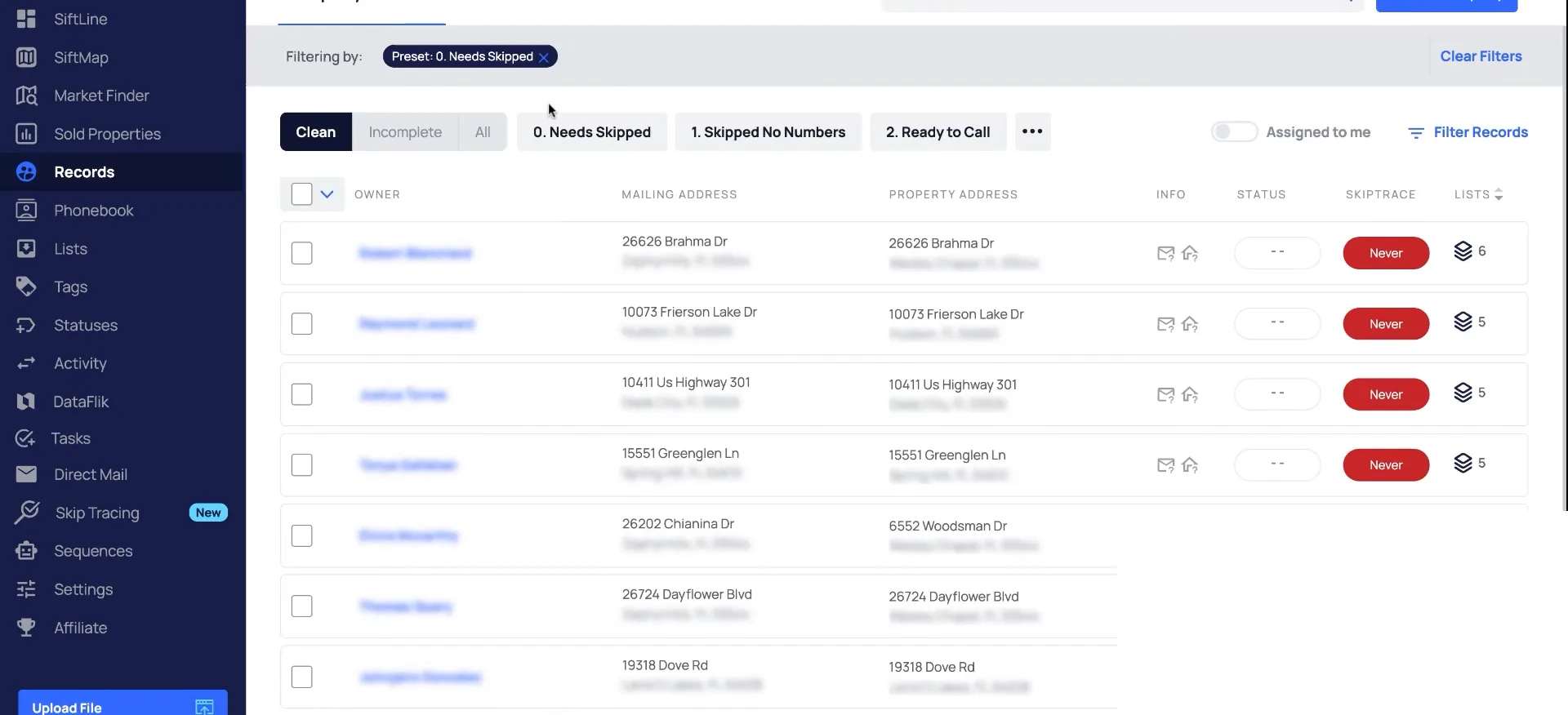Open the DataFlik icon

click(26, 402)
